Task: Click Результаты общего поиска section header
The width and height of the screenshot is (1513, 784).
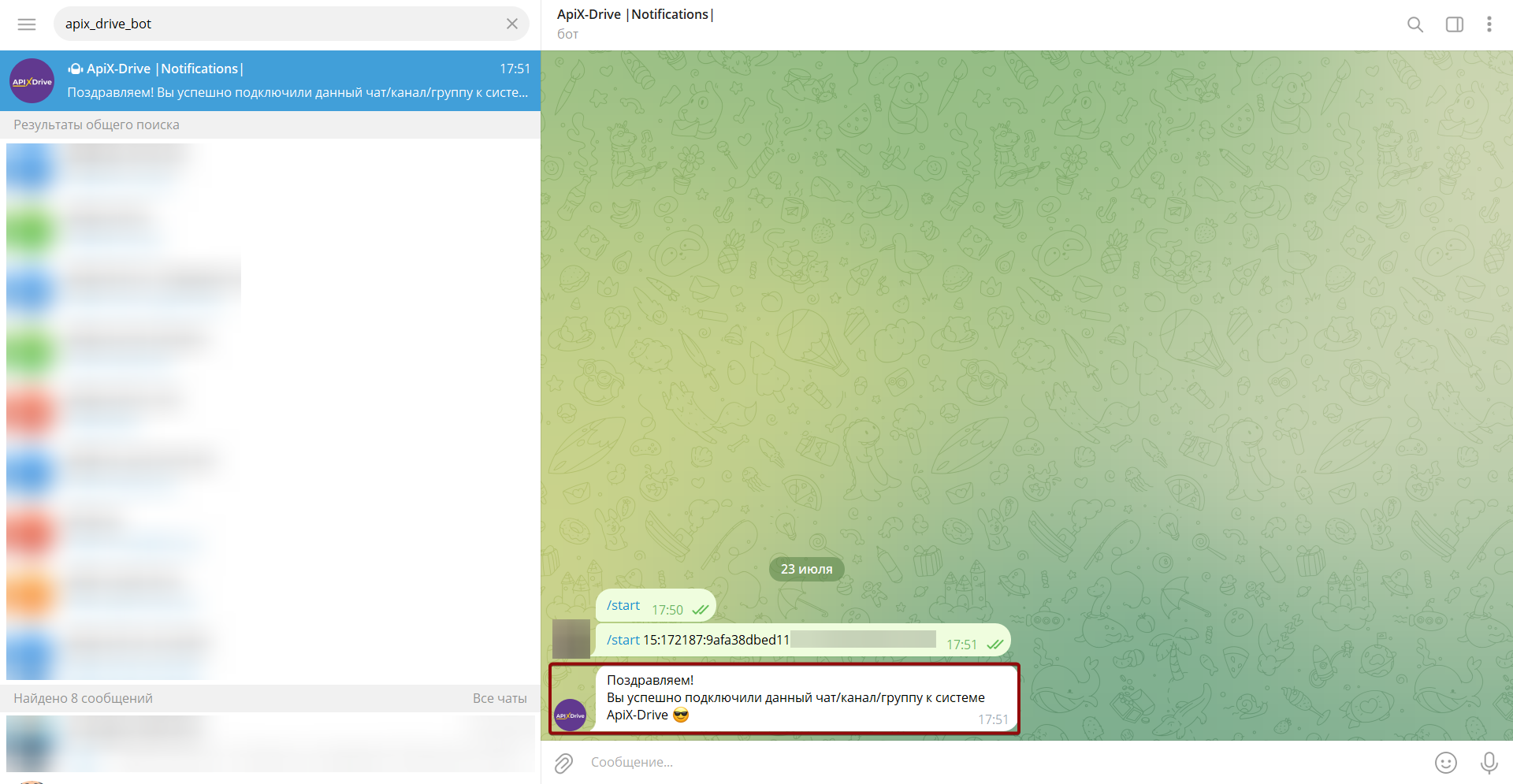Action: pyautogui.click(x=96, y=124)
